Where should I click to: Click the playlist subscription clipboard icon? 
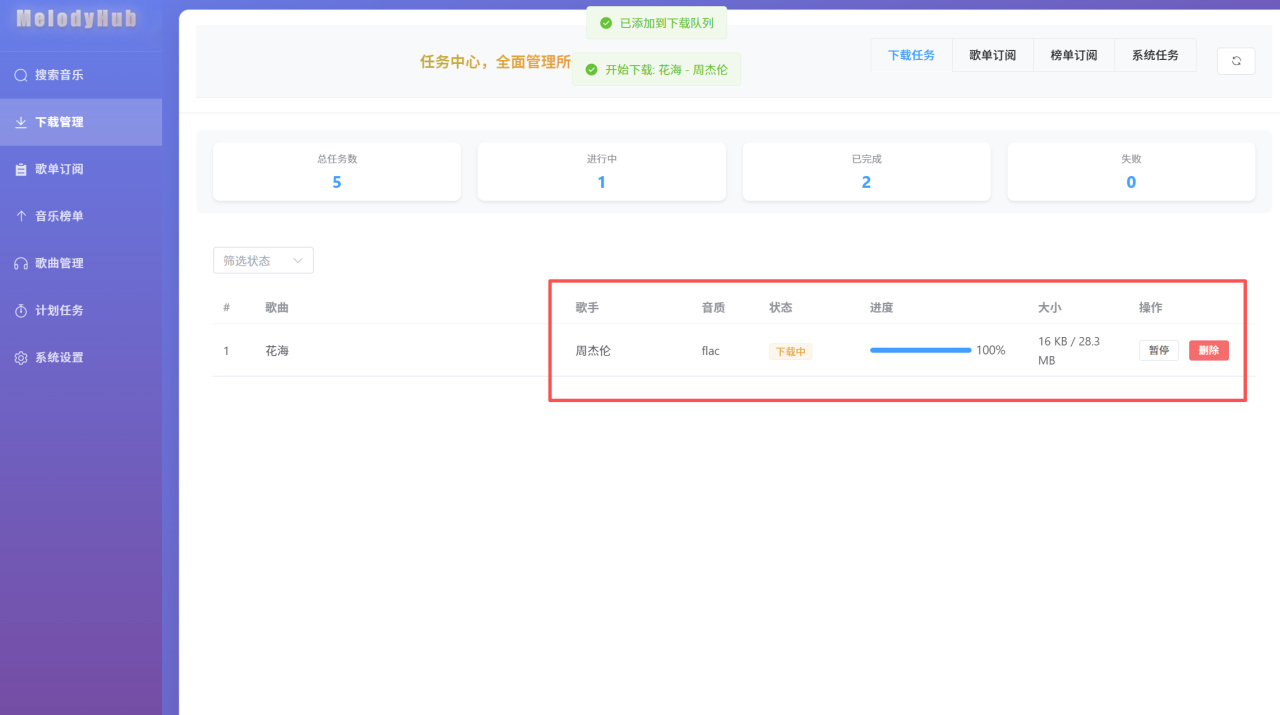coord(21,170)
